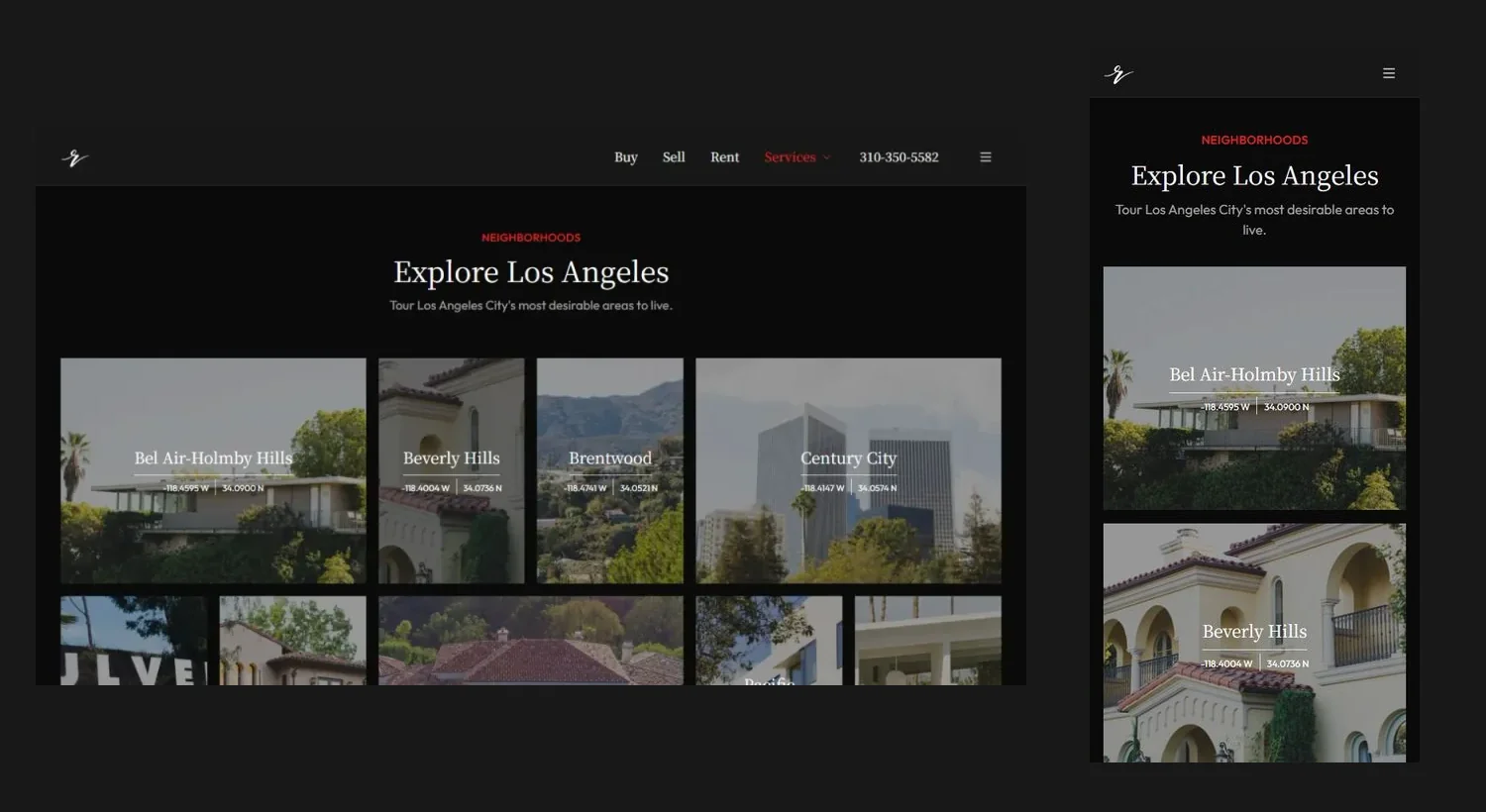This screenshot has height=812, width=1486.
Task: Open hamburger menu in desktop view header
Action: click(x=986, y=157)
